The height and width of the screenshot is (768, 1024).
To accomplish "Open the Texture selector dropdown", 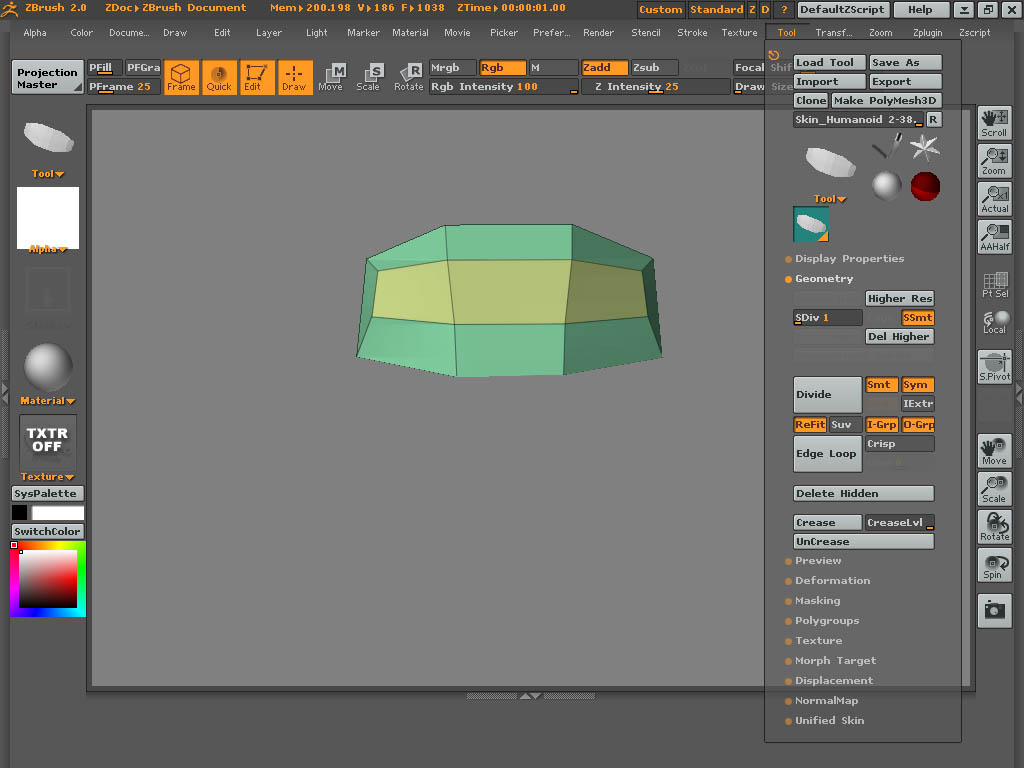I will coord(48,477).
